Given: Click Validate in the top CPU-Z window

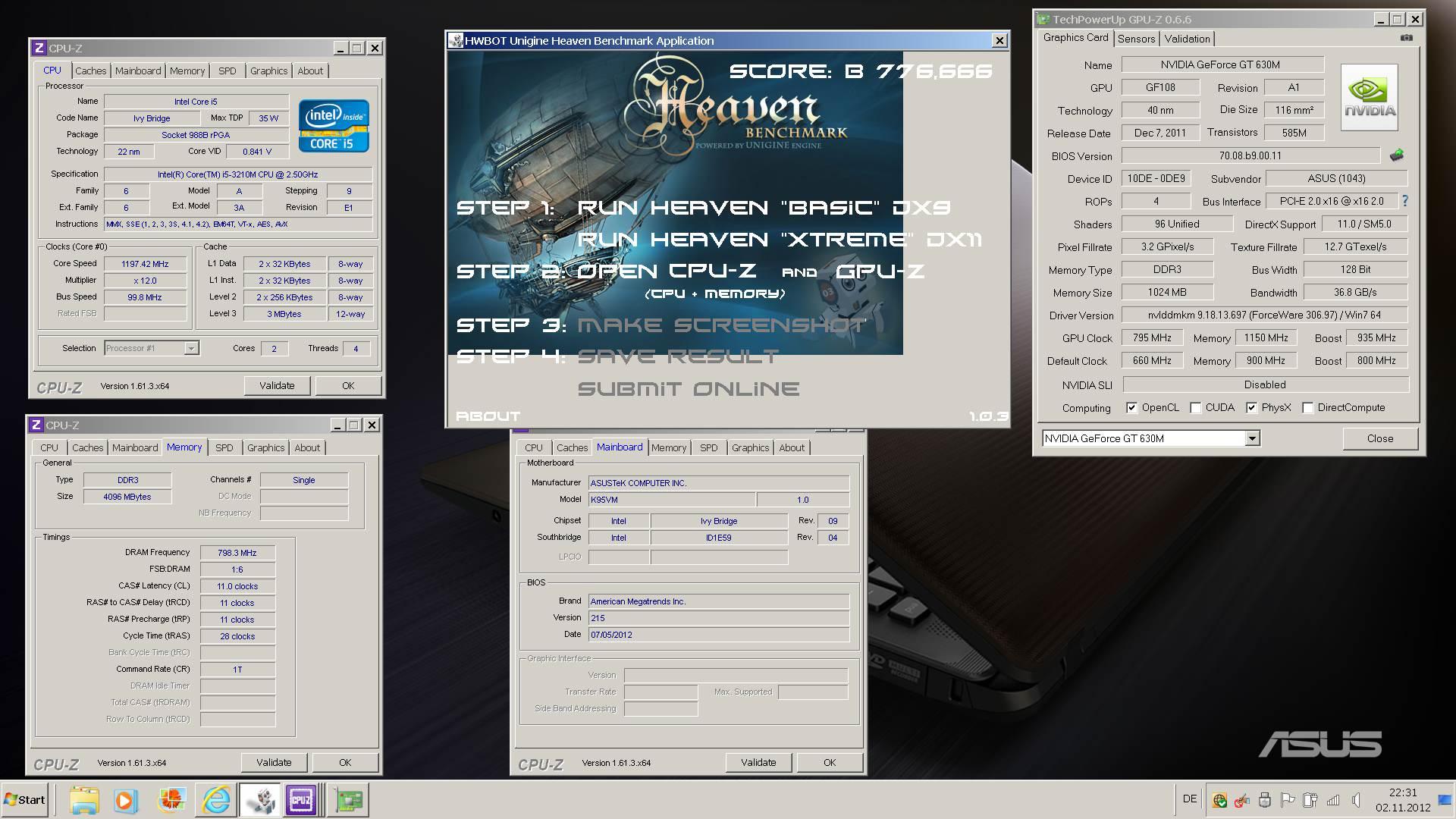Looking at the screenshot, I should point(277,385).
